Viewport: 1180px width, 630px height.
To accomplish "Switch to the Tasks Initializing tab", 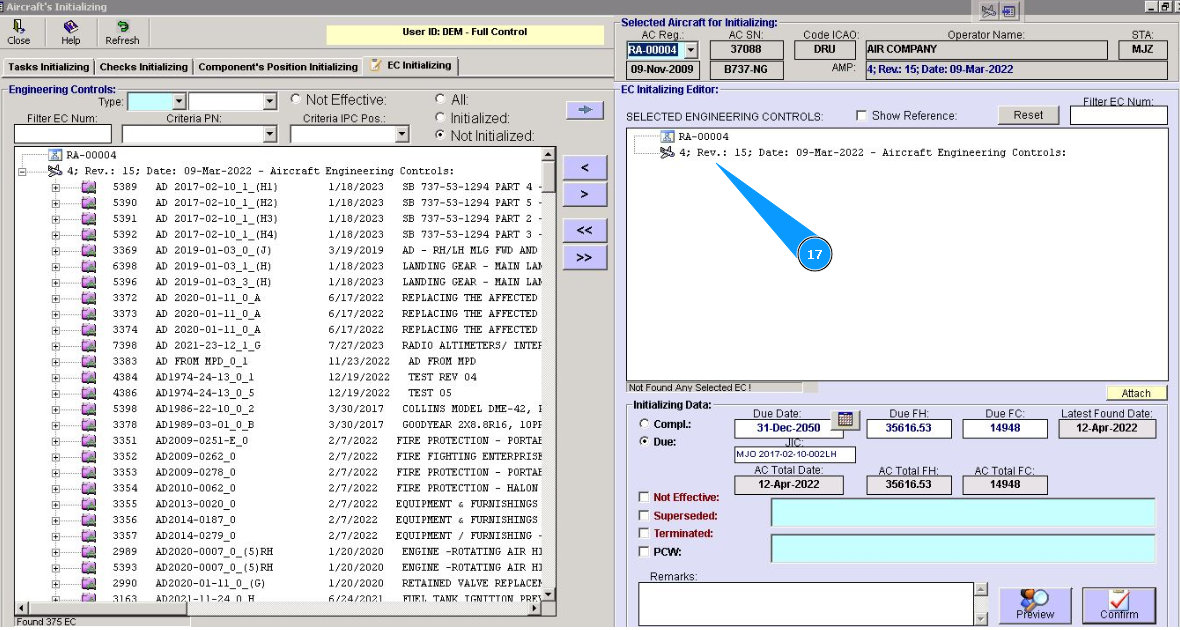I will click(49, 67).
